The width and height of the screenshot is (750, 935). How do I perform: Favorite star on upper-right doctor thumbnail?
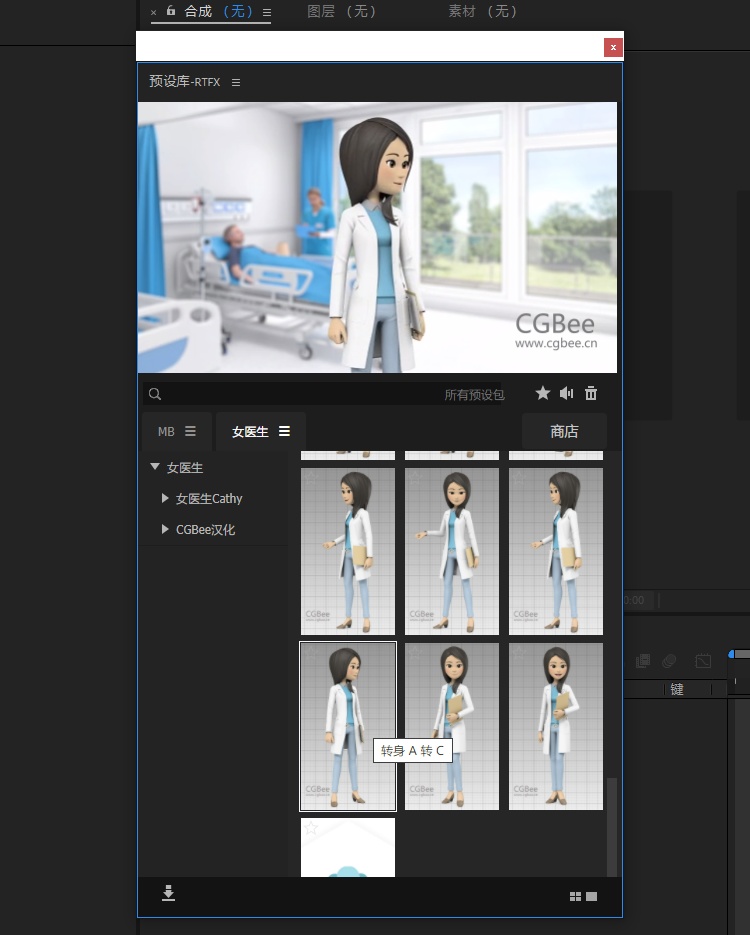coord(519,478)
